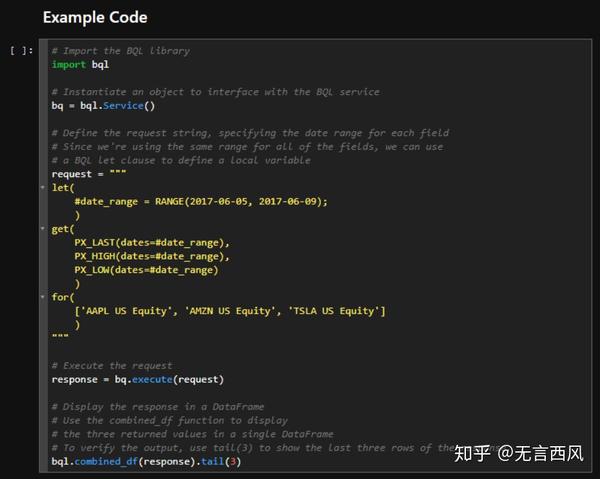
Task: Click the 'AAPL US Equity' string
Action: pos(124,311)
